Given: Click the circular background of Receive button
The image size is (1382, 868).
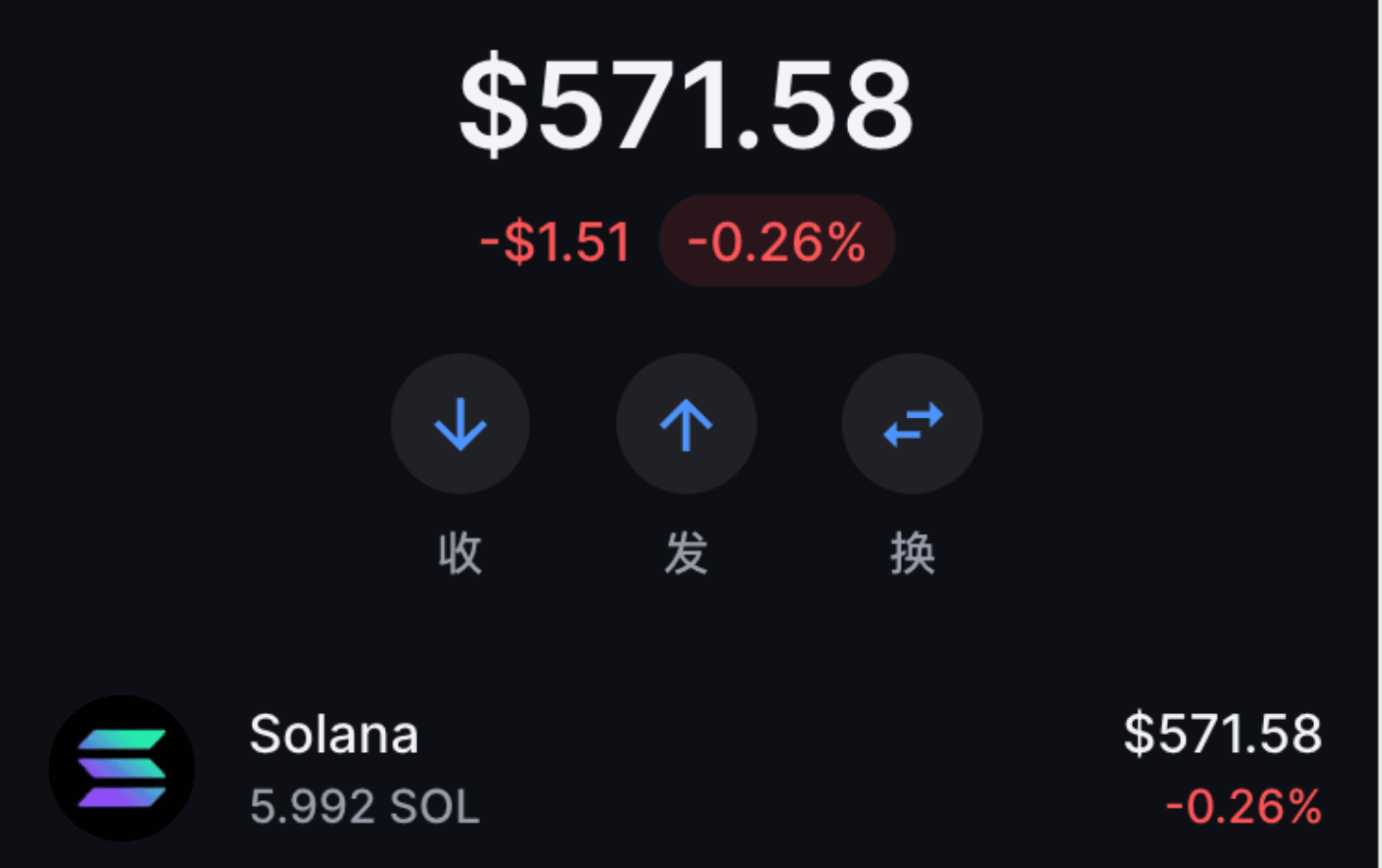Looking at the screenshot, I should [459, 424].
